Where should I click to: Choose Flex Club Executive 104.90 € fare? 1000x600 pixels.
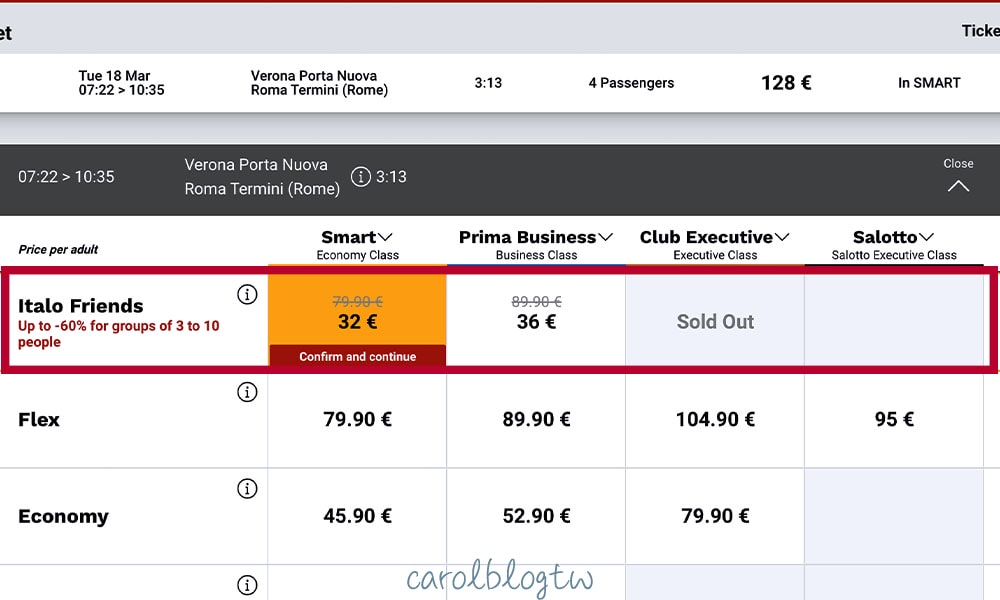[716, 420]
